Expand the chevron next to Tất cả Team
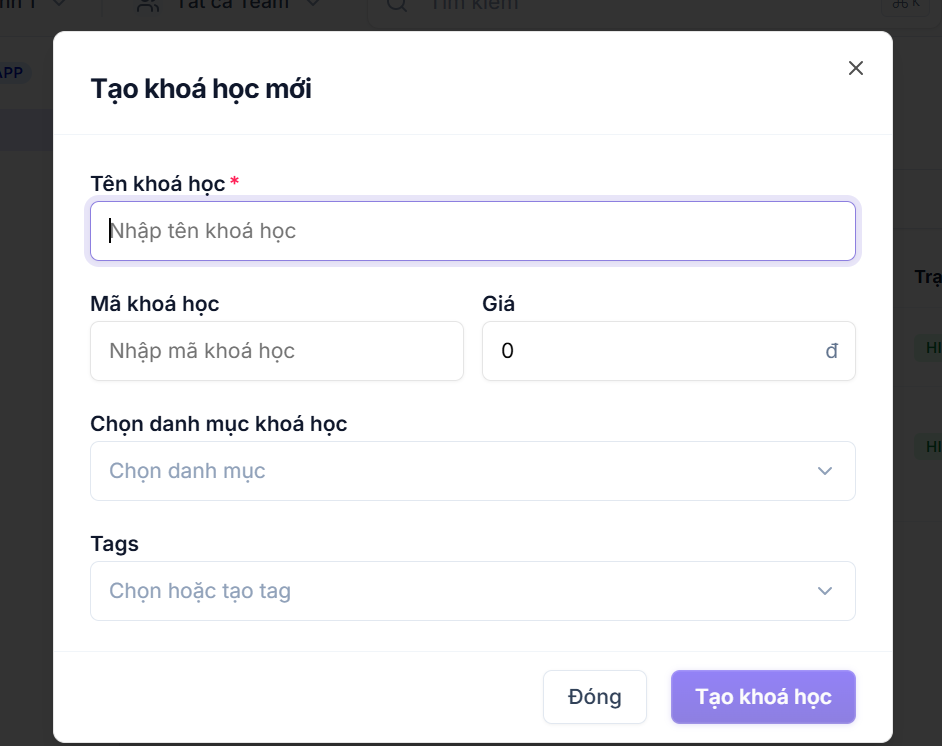The width and height of the screenshot is (942, 746). (313, 4)
